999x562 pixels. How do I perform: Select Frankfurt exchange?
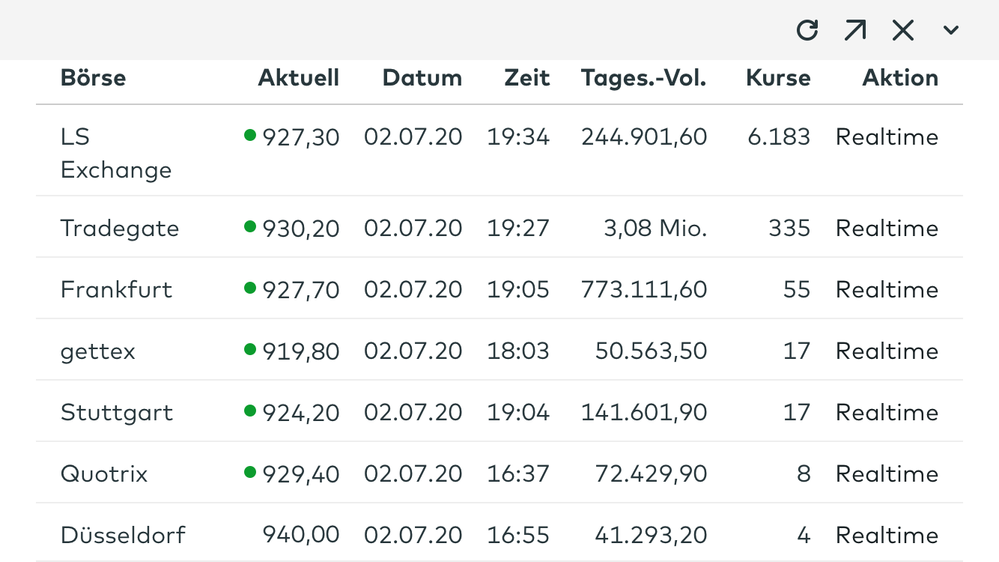click(116, 290)
